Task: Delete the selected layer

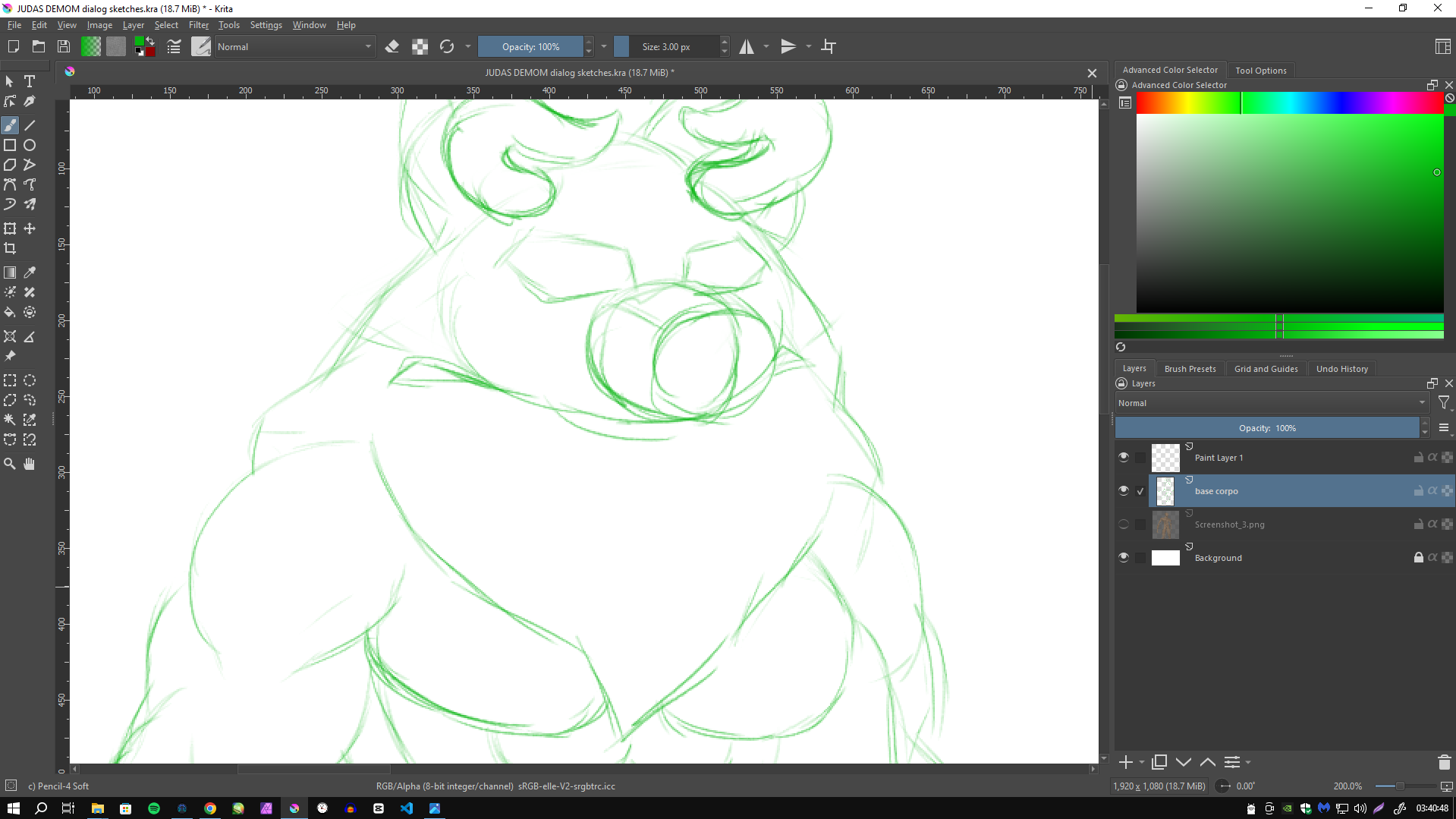Action: pyautogui.click(x=1444, y=762)
